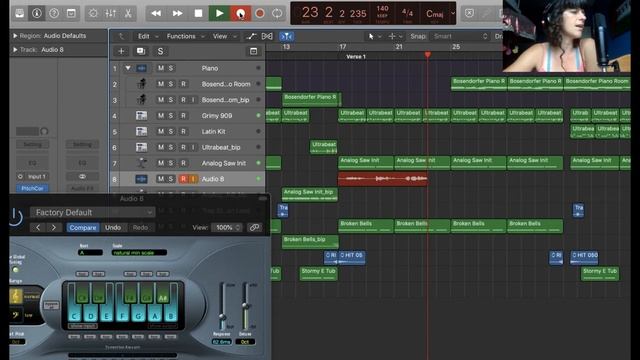Mute the Analog Saw Init track

click(161, 163)
